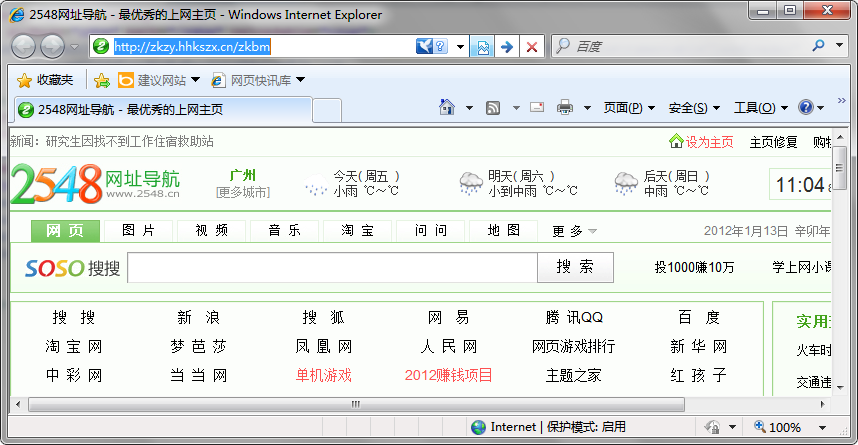
Task: Click the Stop loading X button
Action: click(532, 47)
